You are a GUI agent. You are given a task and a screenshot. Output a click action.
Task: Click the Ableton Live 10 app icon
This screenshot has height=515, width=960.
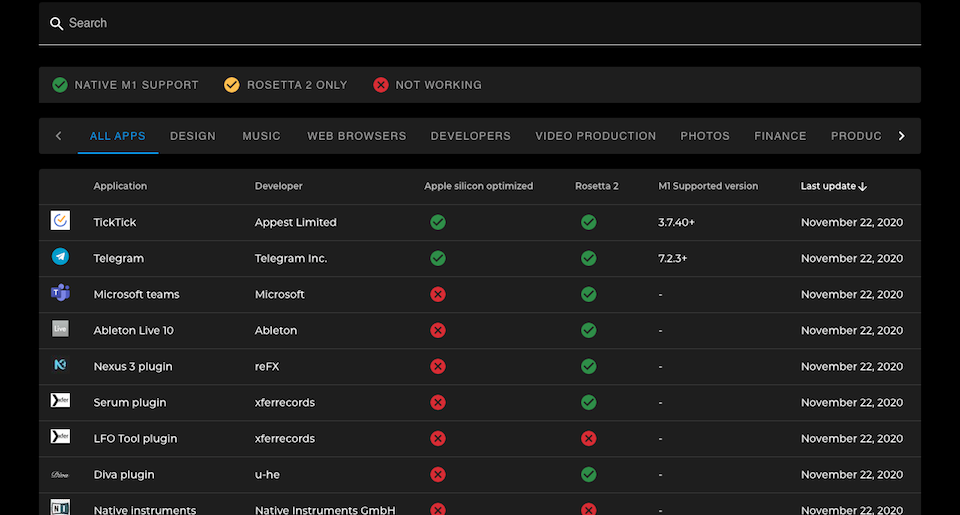[60, 329]
